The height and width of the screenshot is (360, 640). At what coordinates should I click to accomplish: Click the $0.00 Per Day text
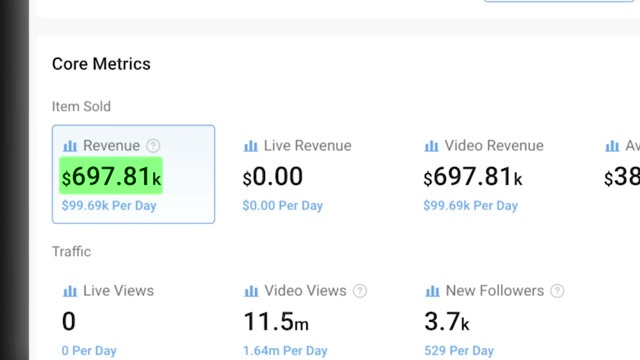click(x=282, y=206)
